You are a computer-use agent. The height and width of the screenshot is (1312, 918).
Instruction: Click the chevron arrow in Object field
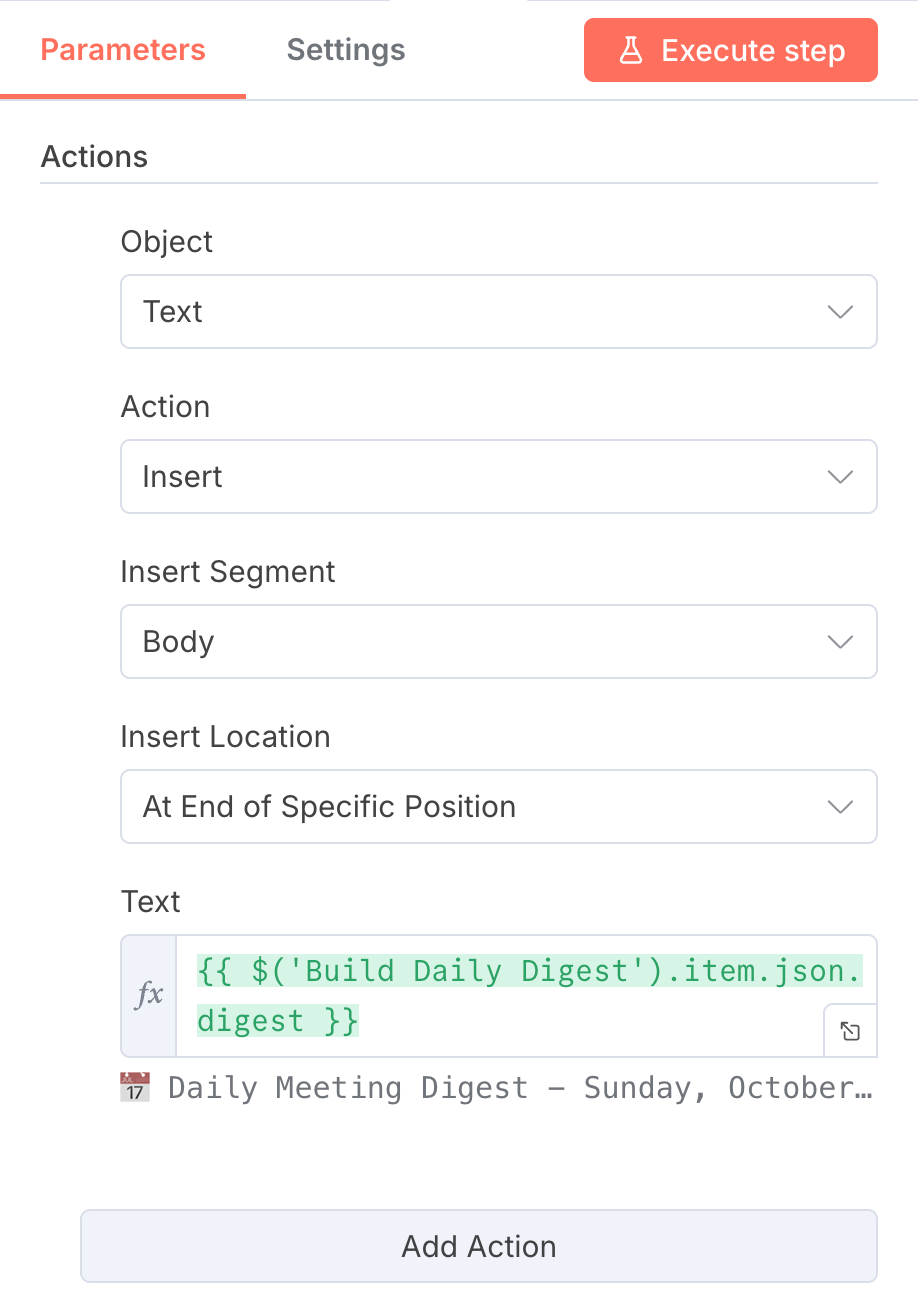[840, 312]
